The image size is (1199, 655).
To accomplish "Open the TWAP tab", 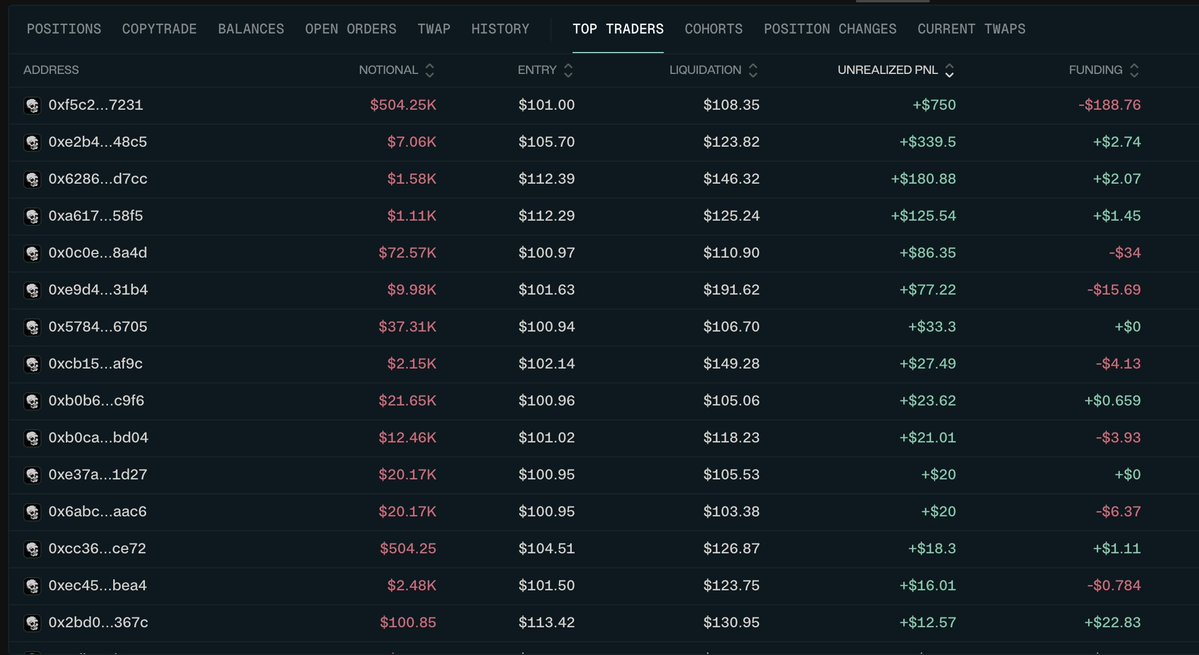I will point(434,29).
